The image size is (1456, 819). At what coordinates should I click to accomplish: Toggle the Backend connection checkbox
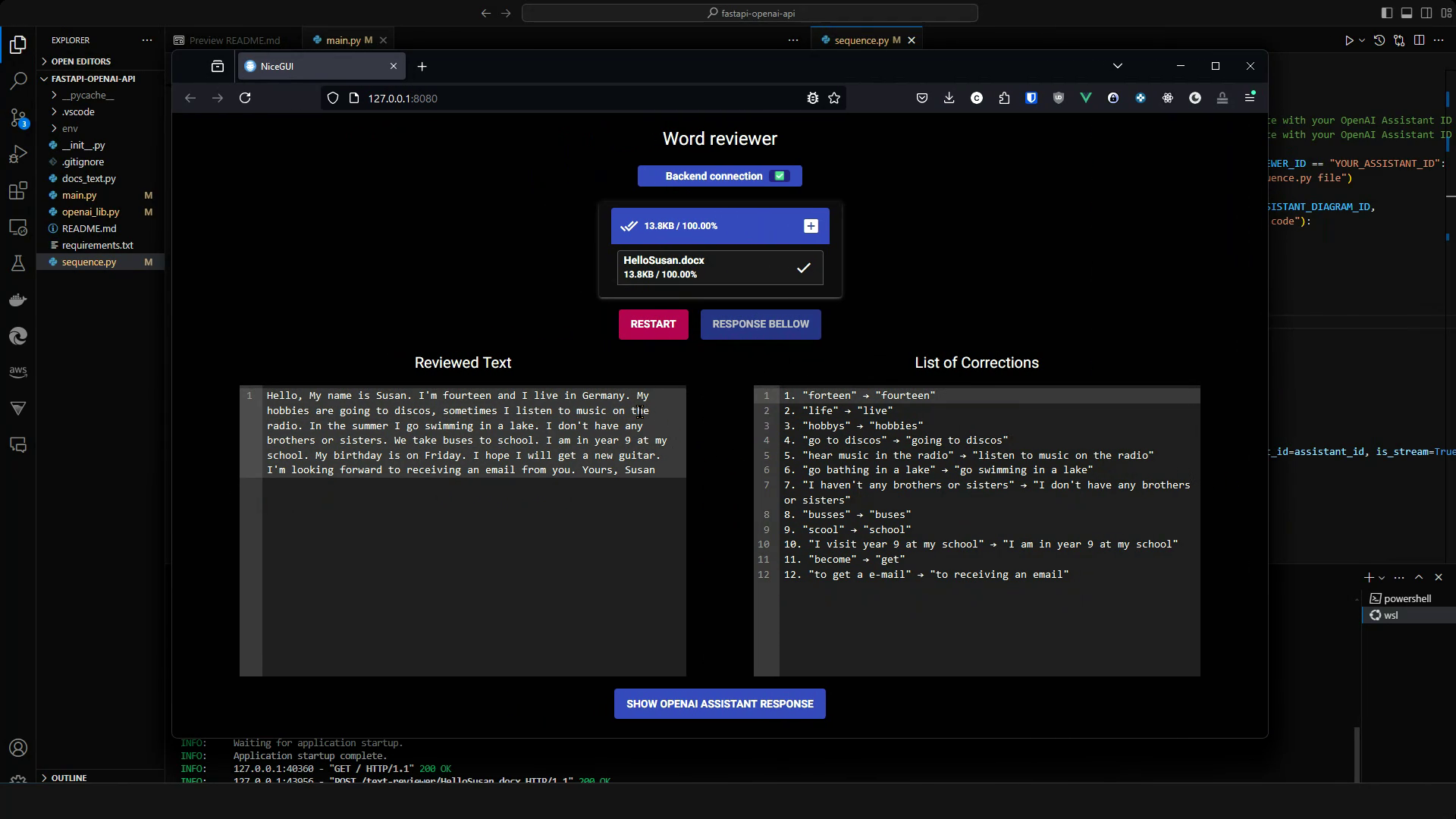pyautogui.click(x=779, y=176)
